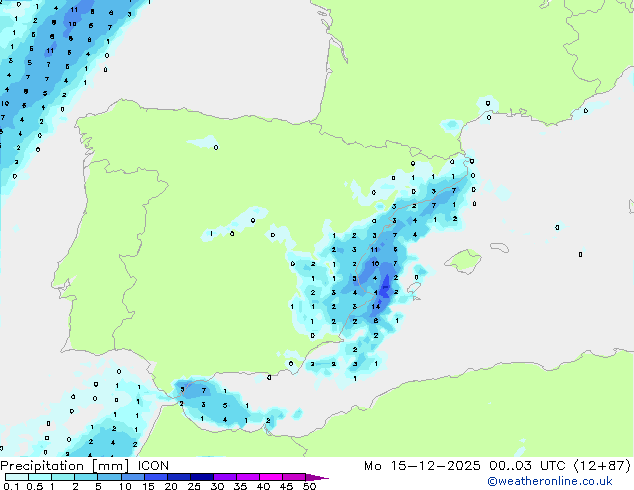
Task: Click the "45" legend scale label
Action: coord(286,486)
